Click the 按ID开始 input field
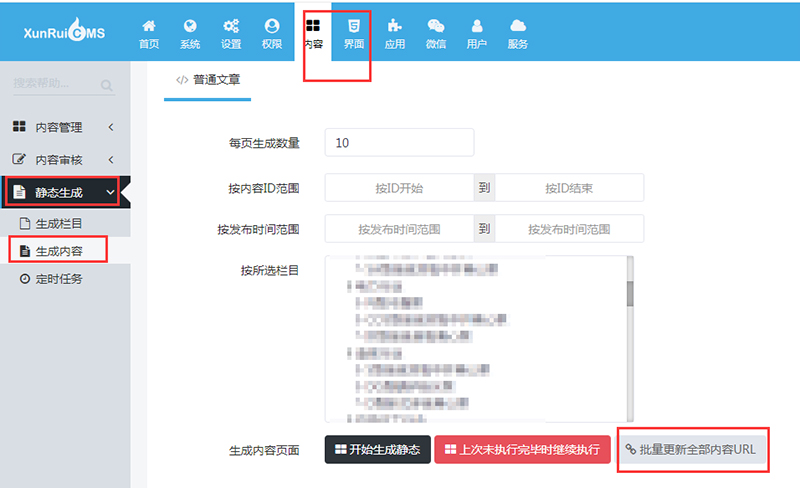 pyautogui.click(x=399, y=188)
